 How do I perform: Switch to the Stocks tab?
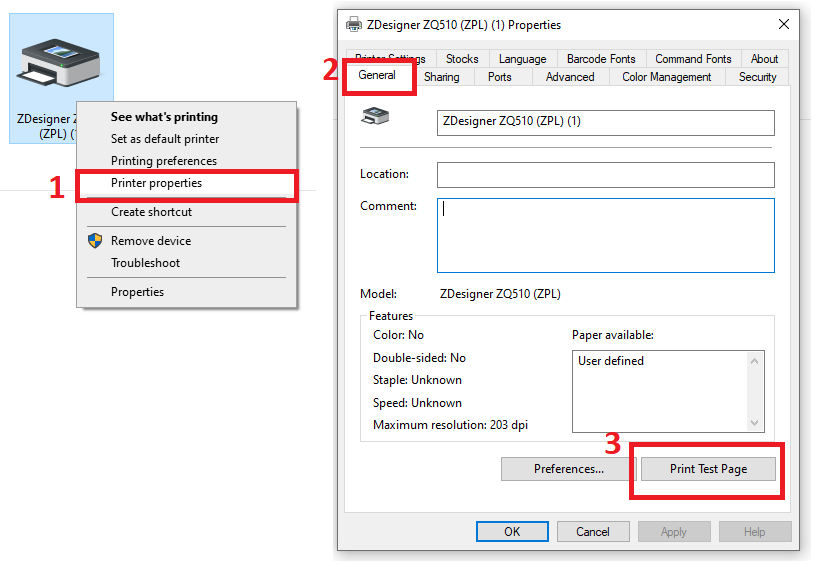462,59
